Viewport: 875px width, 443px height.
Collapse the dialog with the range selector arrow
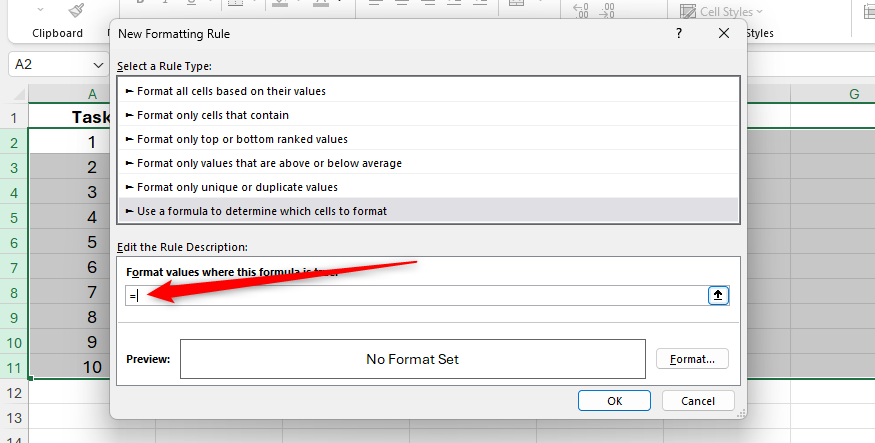pos(718,295)
